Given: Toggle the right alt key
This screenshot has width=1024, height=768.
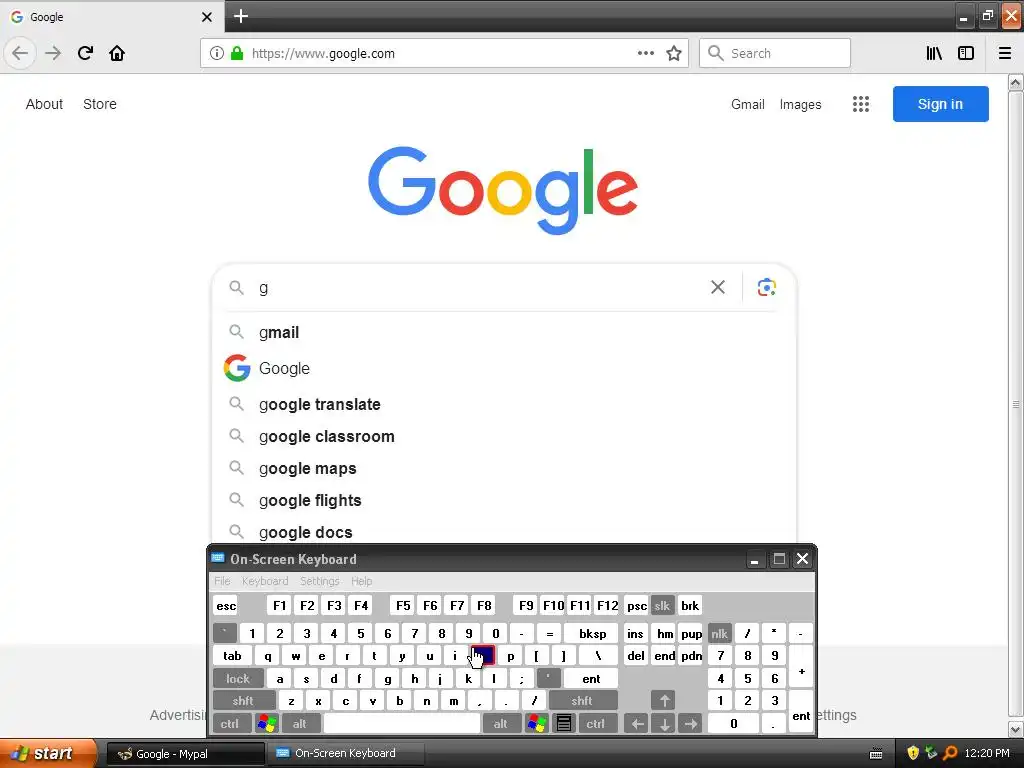Looking at the screenshot, I should click(501, 724).
